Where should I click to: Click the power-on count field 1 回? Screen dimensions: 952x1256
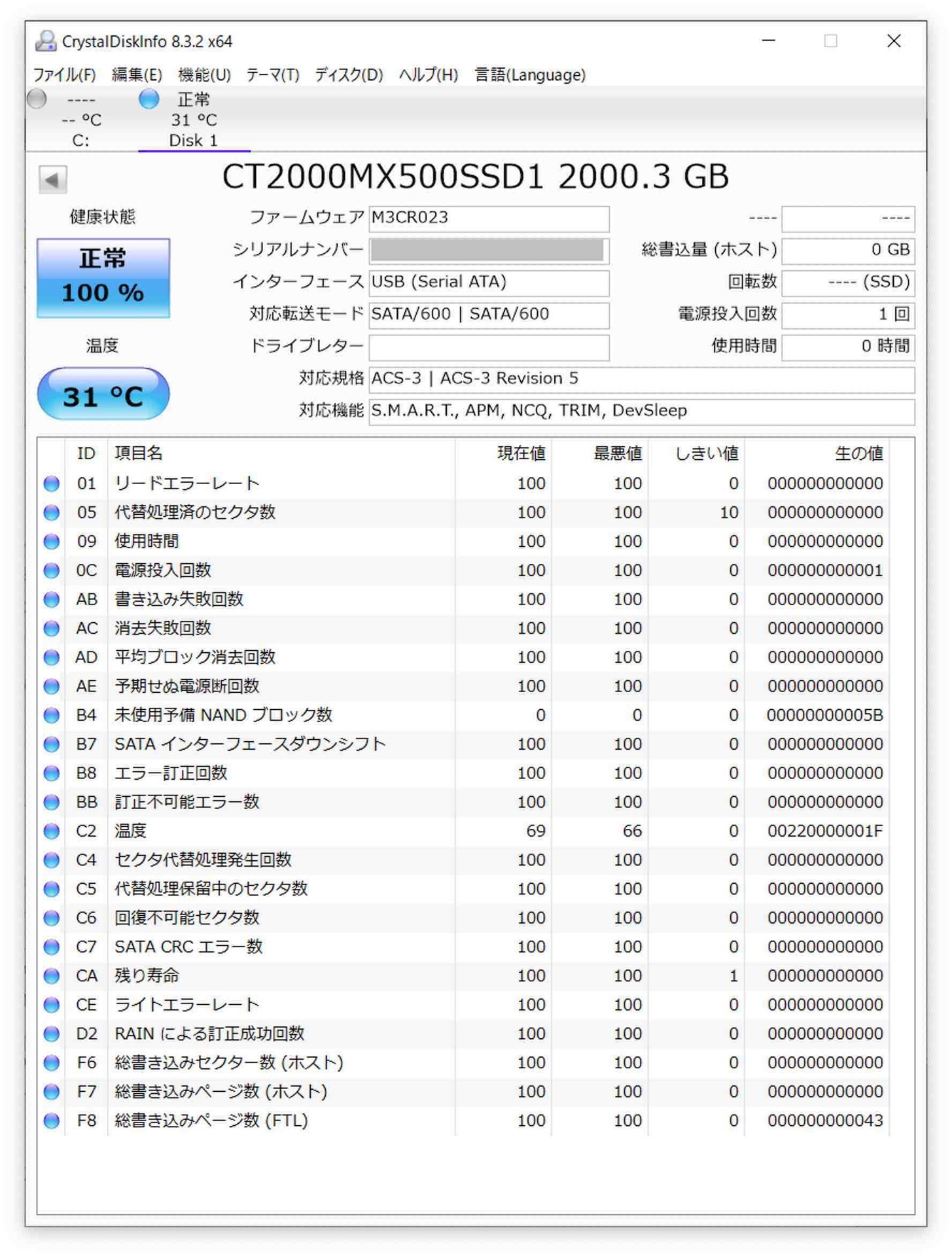pyautogui.click(x=848, y=315)
